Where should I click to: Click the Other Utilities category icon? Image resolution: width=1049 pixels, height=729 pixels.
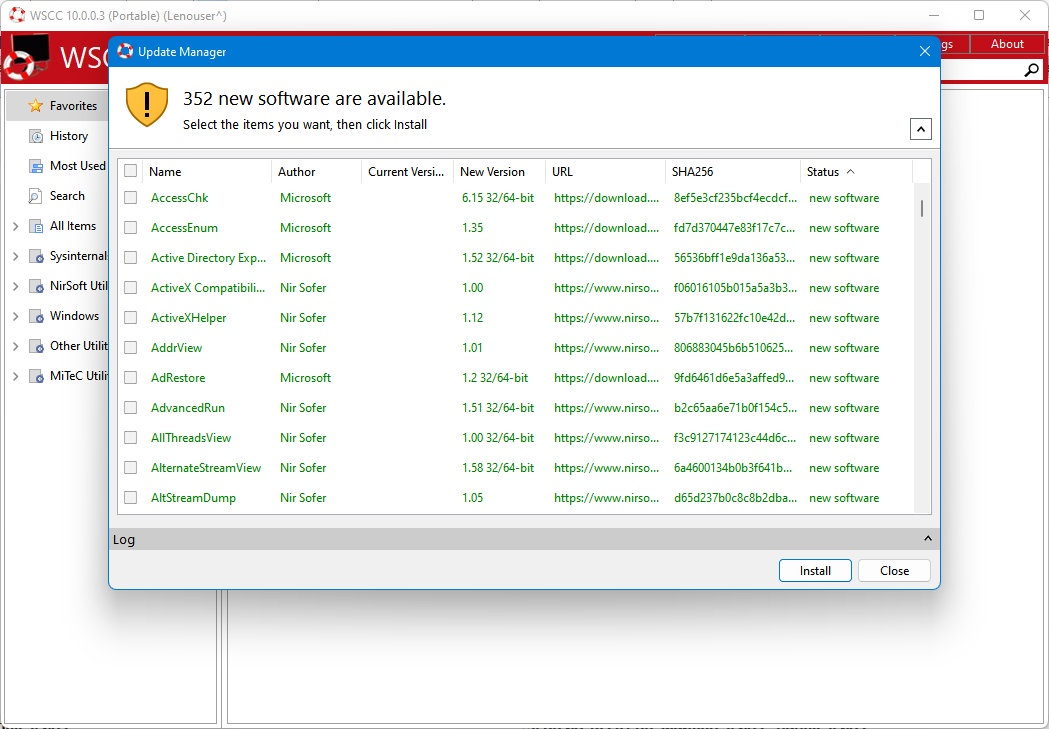click(x=36, y=346)
